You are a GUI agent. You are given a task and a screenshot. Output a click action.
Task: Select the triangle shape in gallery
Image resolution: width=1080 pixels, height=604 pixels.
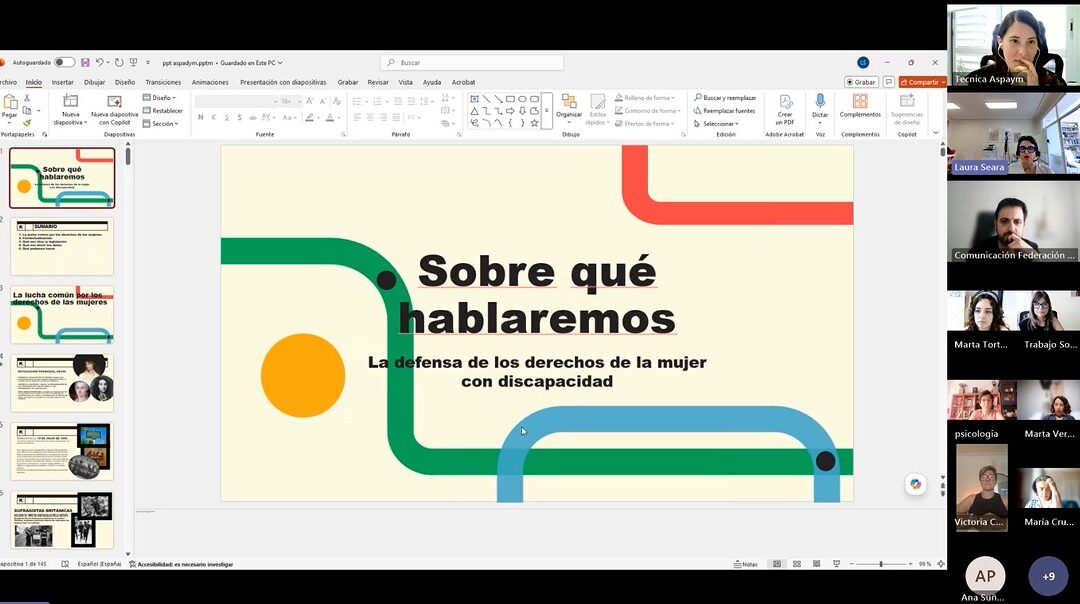tap(475, 111)
